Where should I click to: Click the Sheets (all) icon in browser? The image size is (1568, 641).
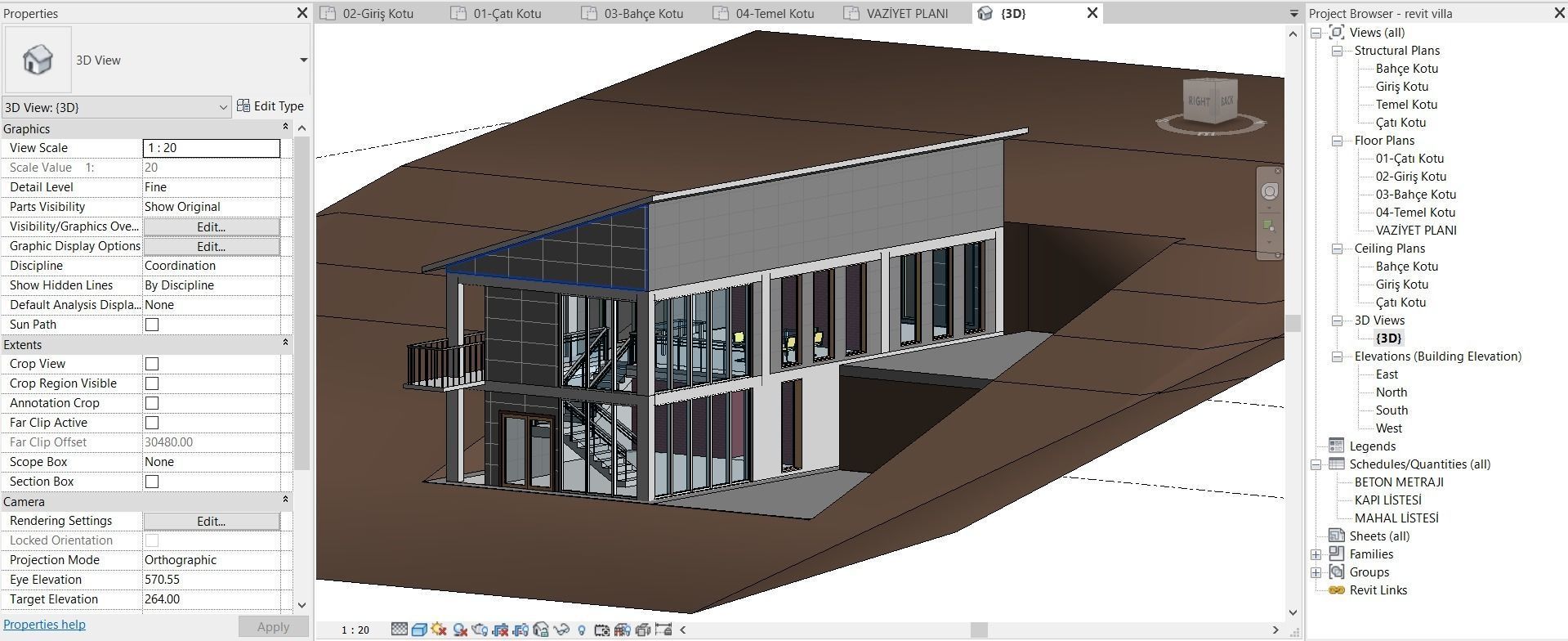point(1337,536)
